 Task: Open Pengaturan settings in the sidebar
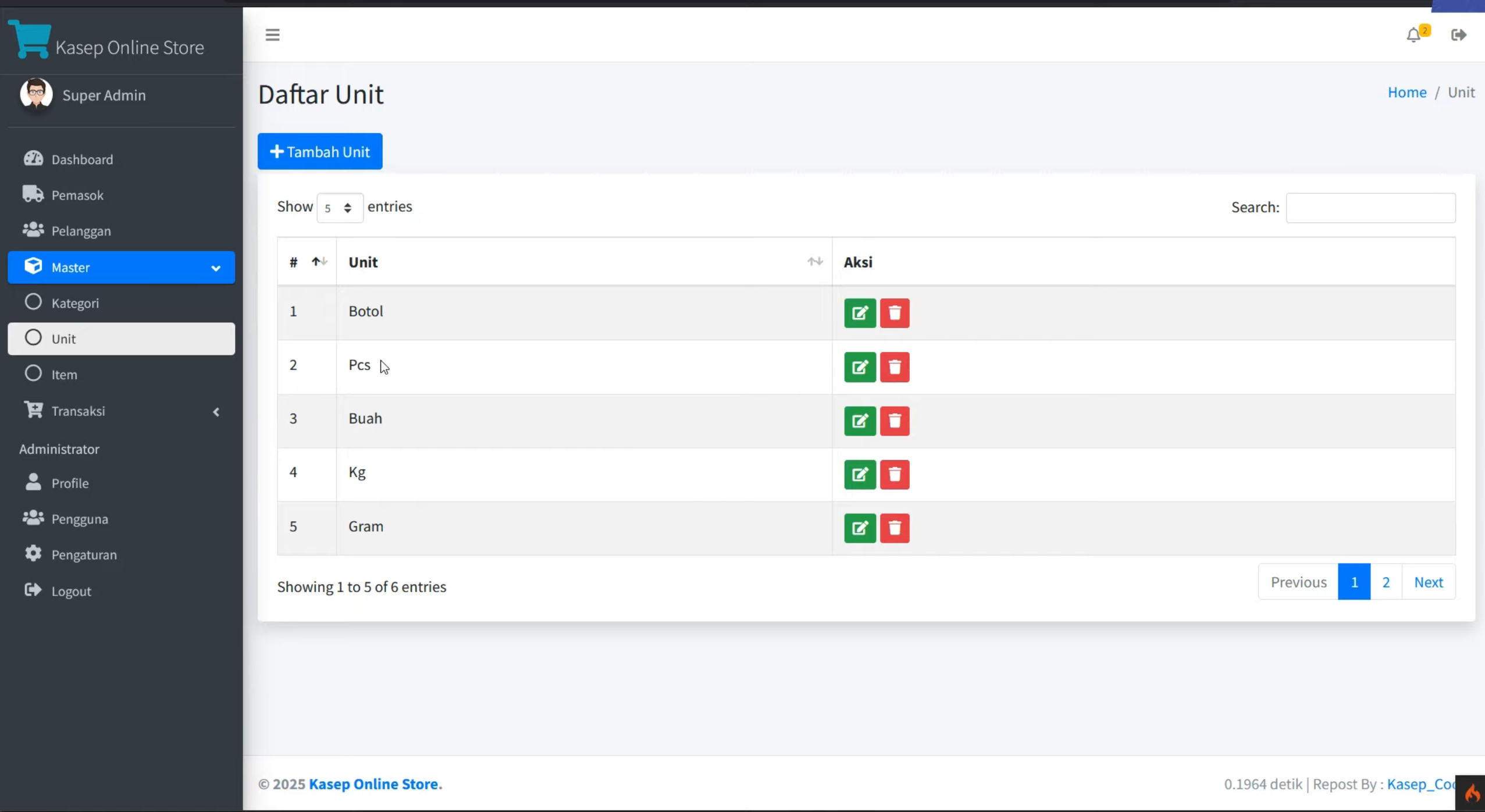click(x=121, y=555)
